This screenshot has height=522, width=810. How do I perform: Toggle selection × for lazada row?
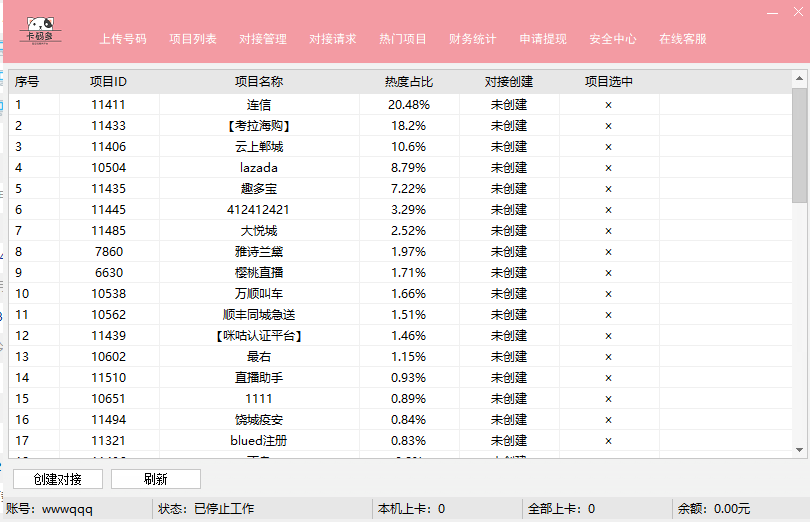click(x=609, y=168)
